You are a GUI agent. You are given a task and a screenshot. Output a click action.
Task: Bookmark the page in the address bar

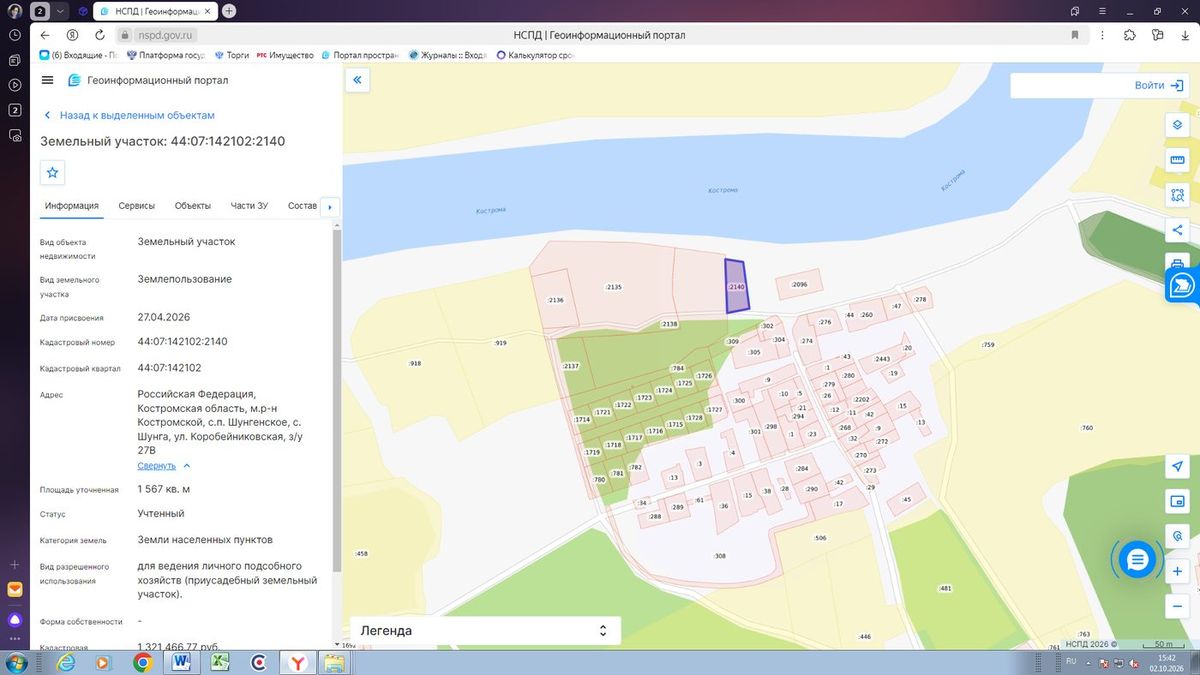tap(1075, 35)
